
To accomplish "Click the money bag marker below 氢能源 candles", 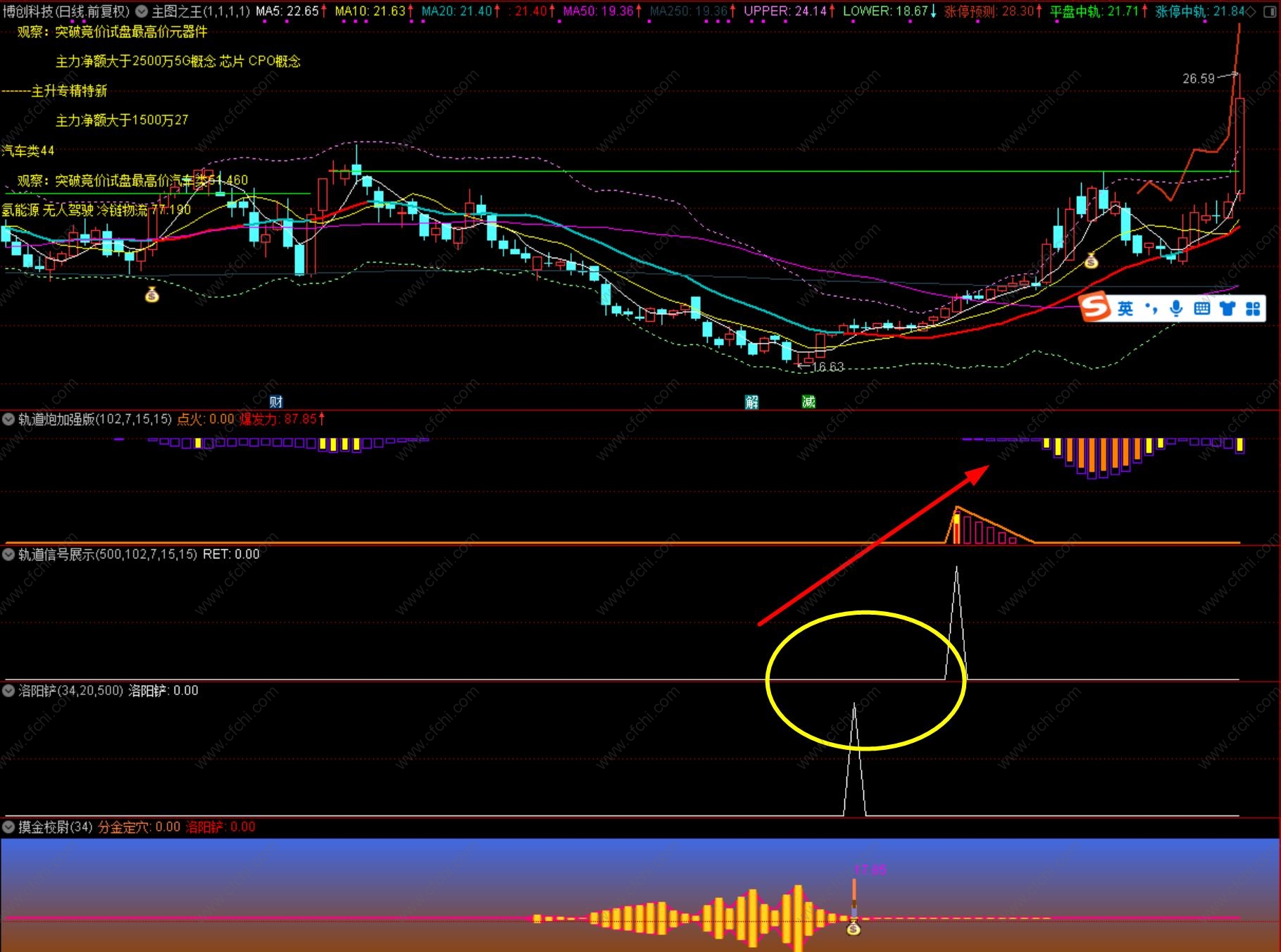I will click(x=152, y=294).
